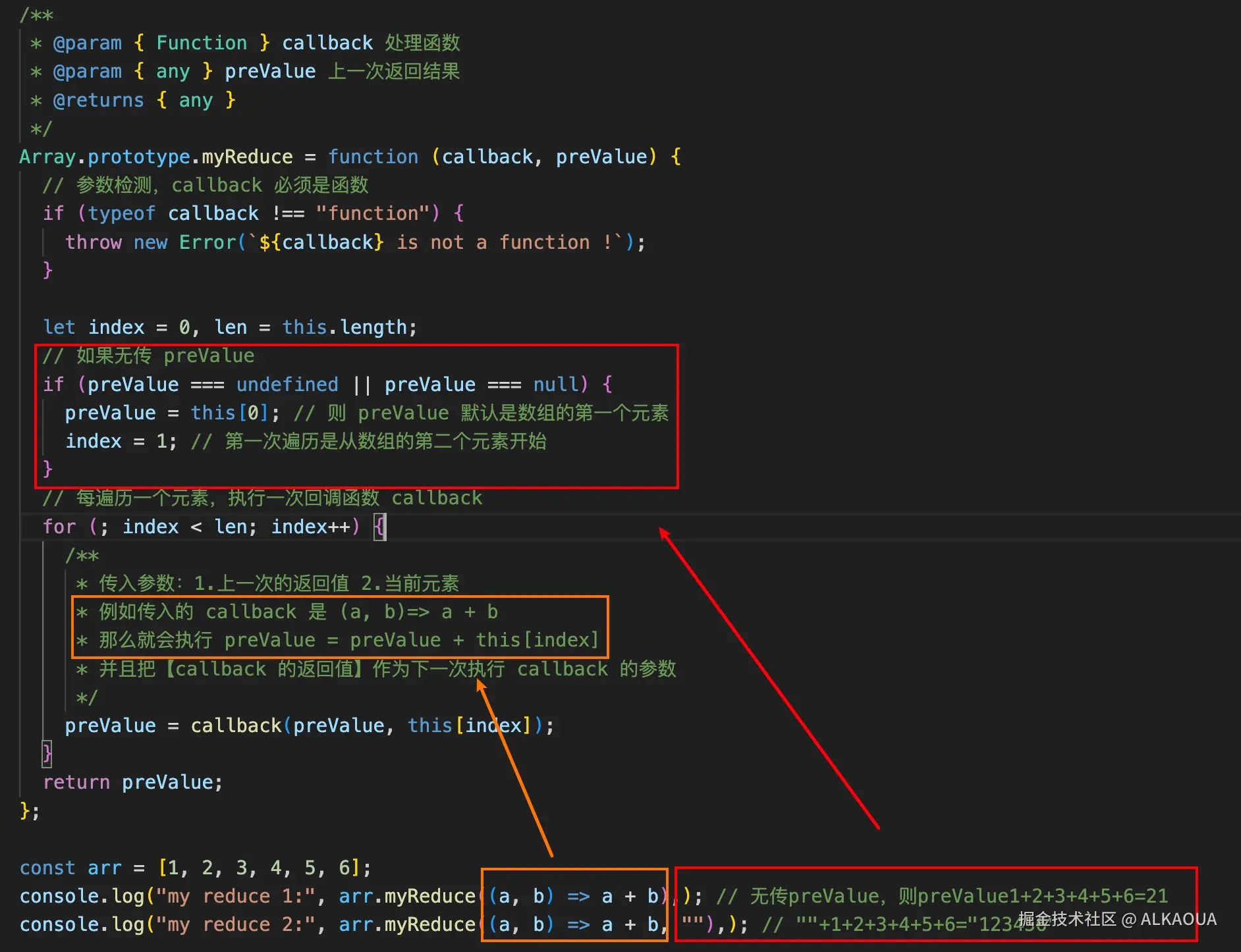This screenshot has width=1241, height=952.
Task: Select the Function type in the first @param
Action: pyautogui.click(x=202, y=43)
